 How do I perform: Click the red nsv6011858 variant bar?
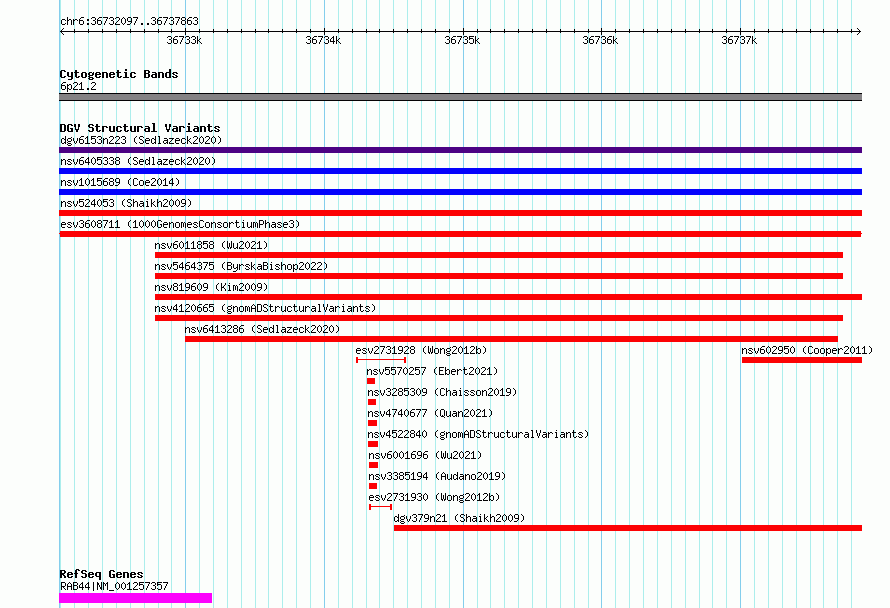(499, 255)
